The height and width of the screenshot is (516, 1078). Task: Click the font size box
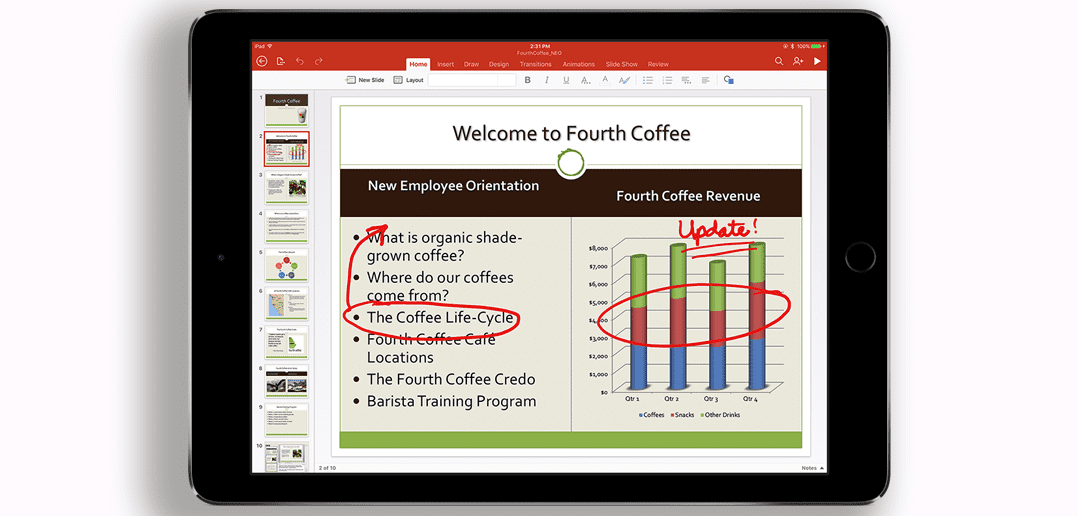pos(507,80)
